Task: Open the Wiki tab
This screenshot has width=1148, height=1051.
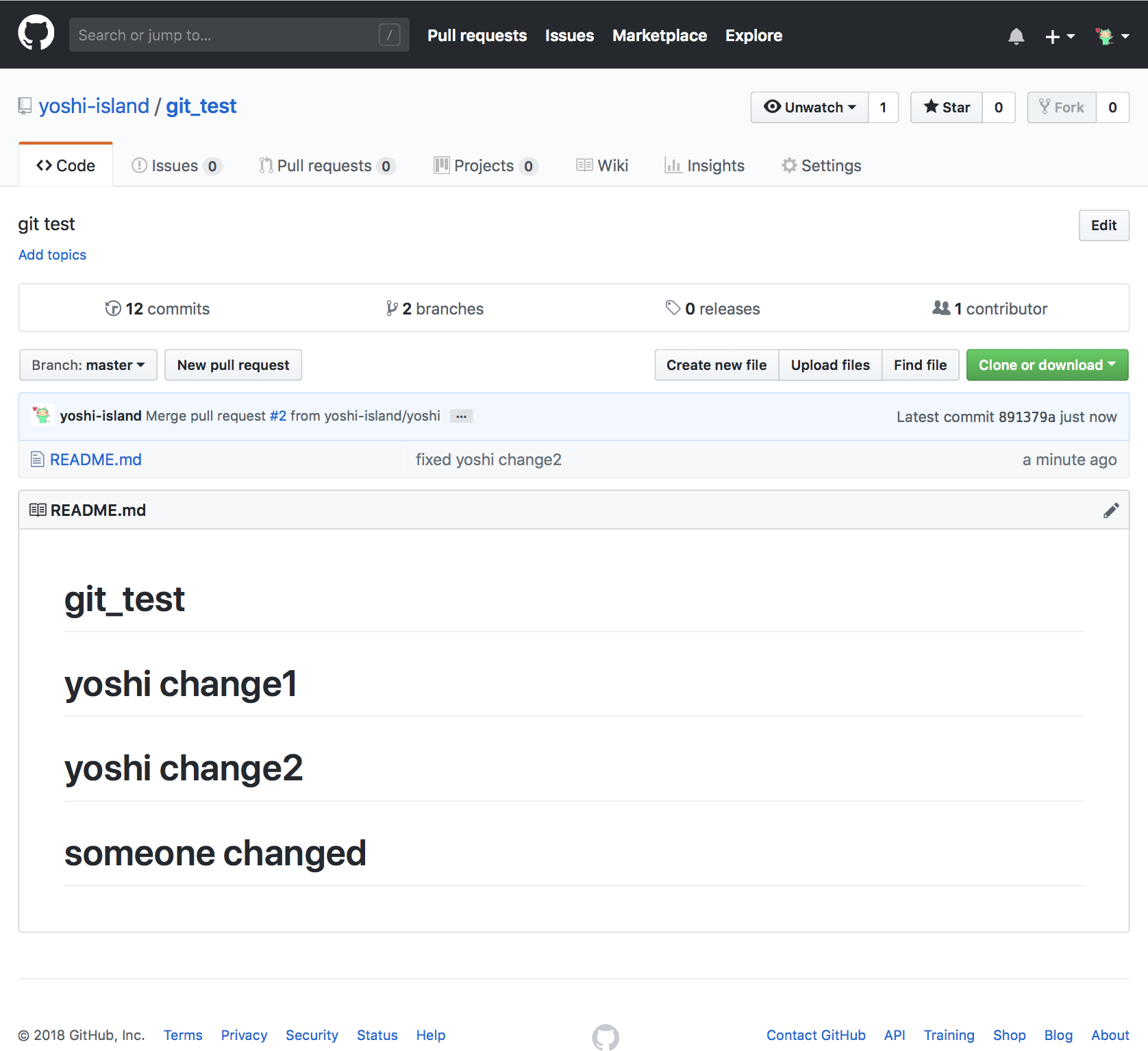Action: click(602, 166)
